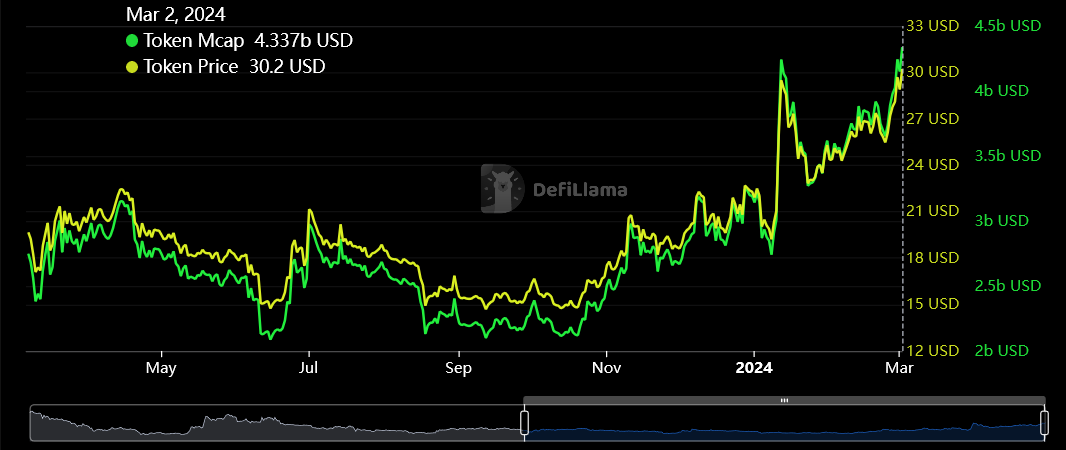Click the '2.5b USD' mcap axis label
This screenshot has height=450, width=1066.
(x=1008, y=285)
